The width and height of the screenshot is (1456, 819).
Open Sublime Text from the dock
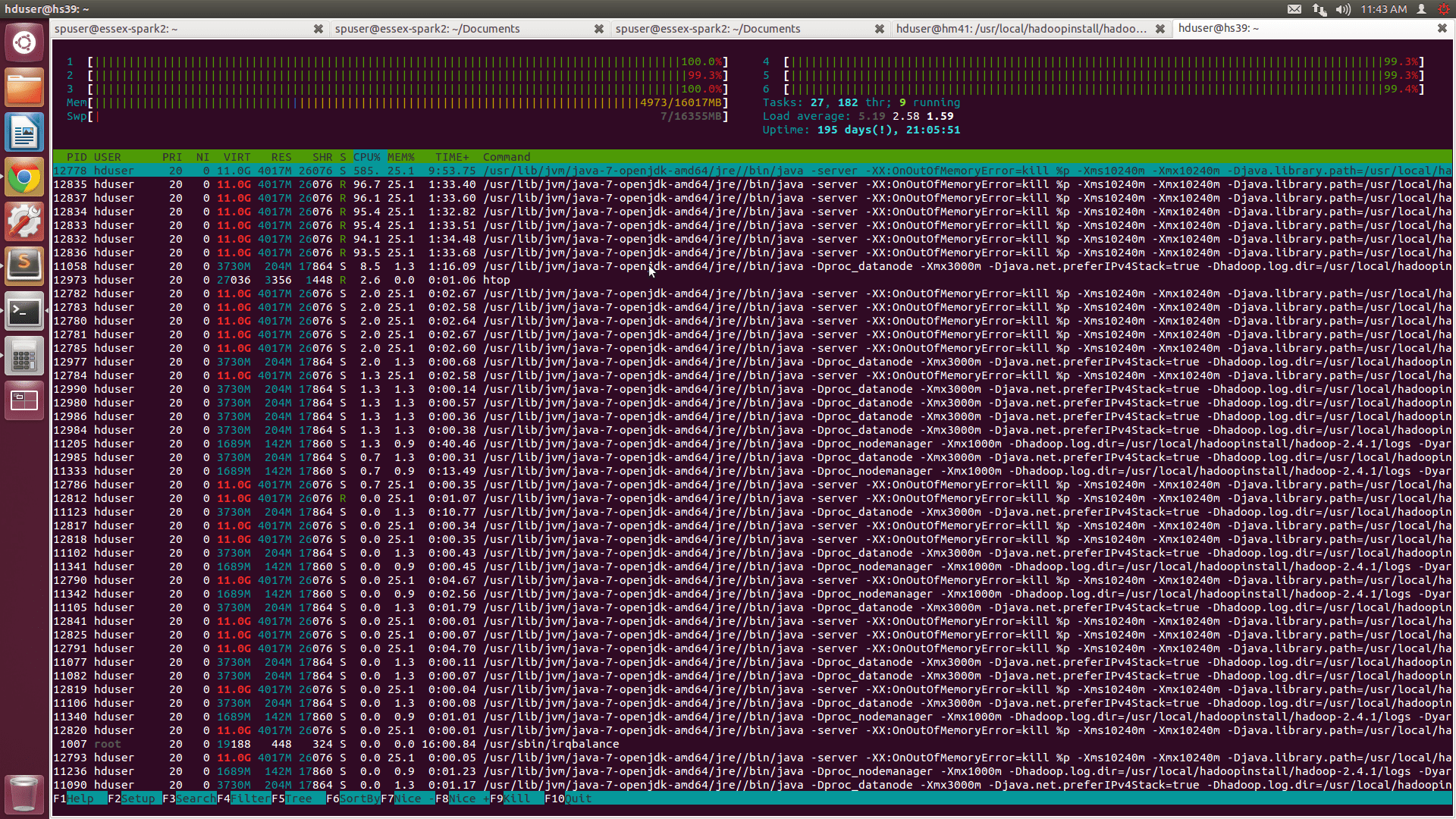coord(24,266)
